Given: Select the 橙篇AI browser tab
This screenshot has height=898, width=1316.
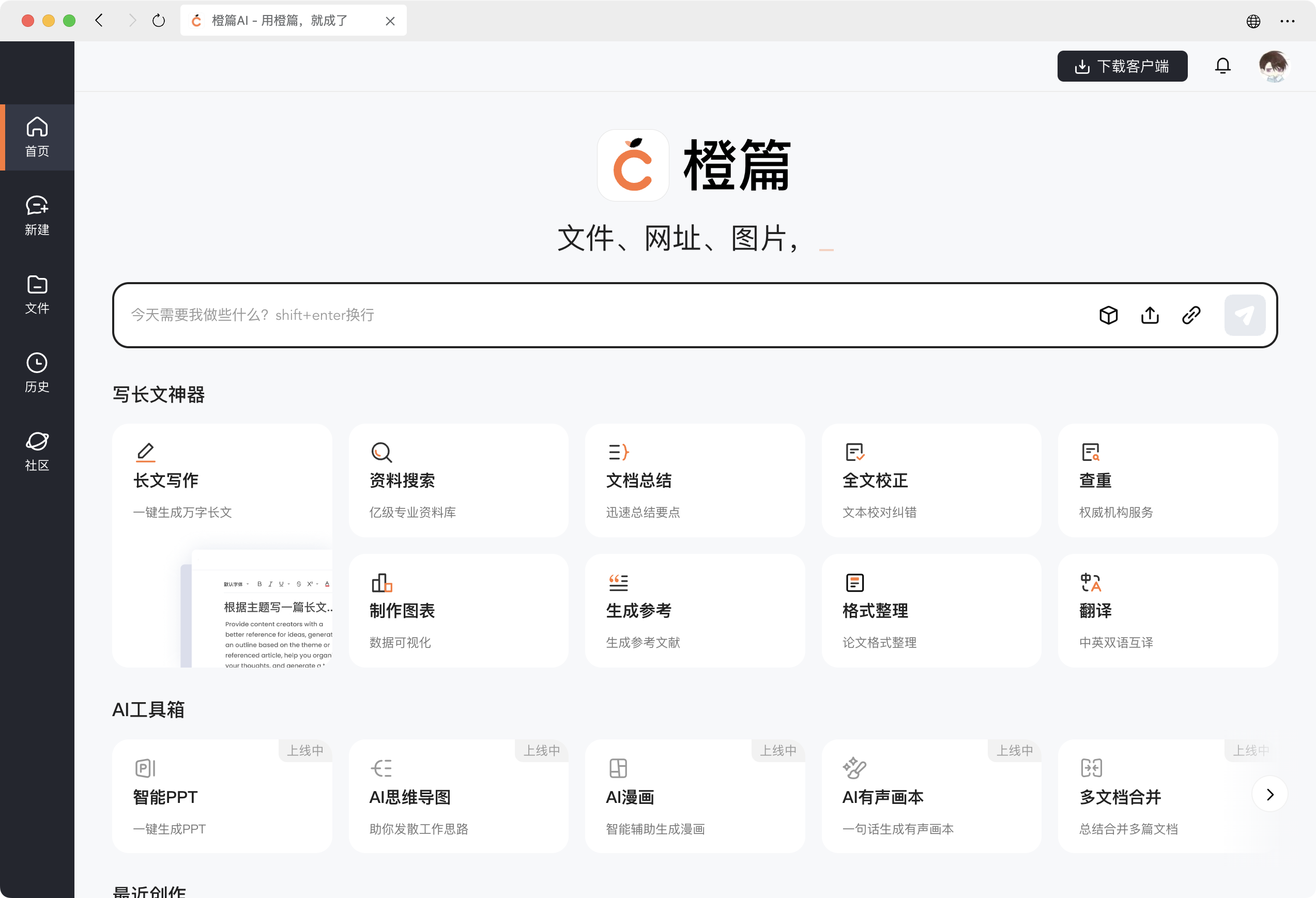Looking at the screenshot, I should (293, 20).
